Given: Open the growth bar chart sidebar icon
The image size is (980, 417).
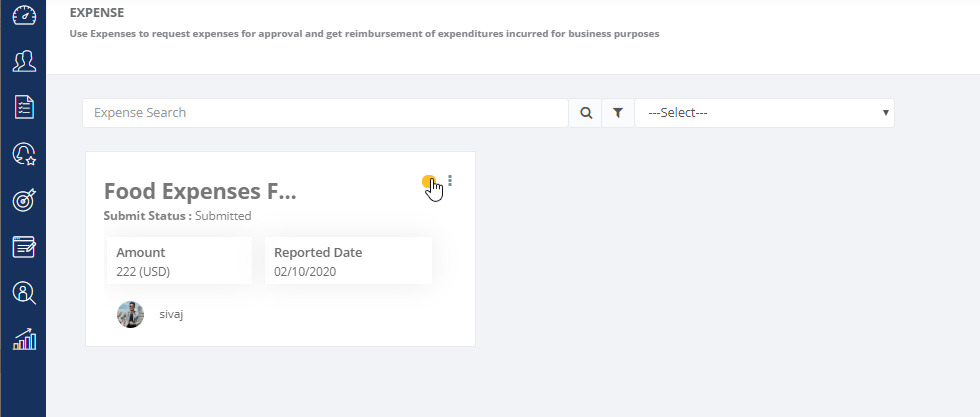Looking at the screenshot, I should point(23,339).
